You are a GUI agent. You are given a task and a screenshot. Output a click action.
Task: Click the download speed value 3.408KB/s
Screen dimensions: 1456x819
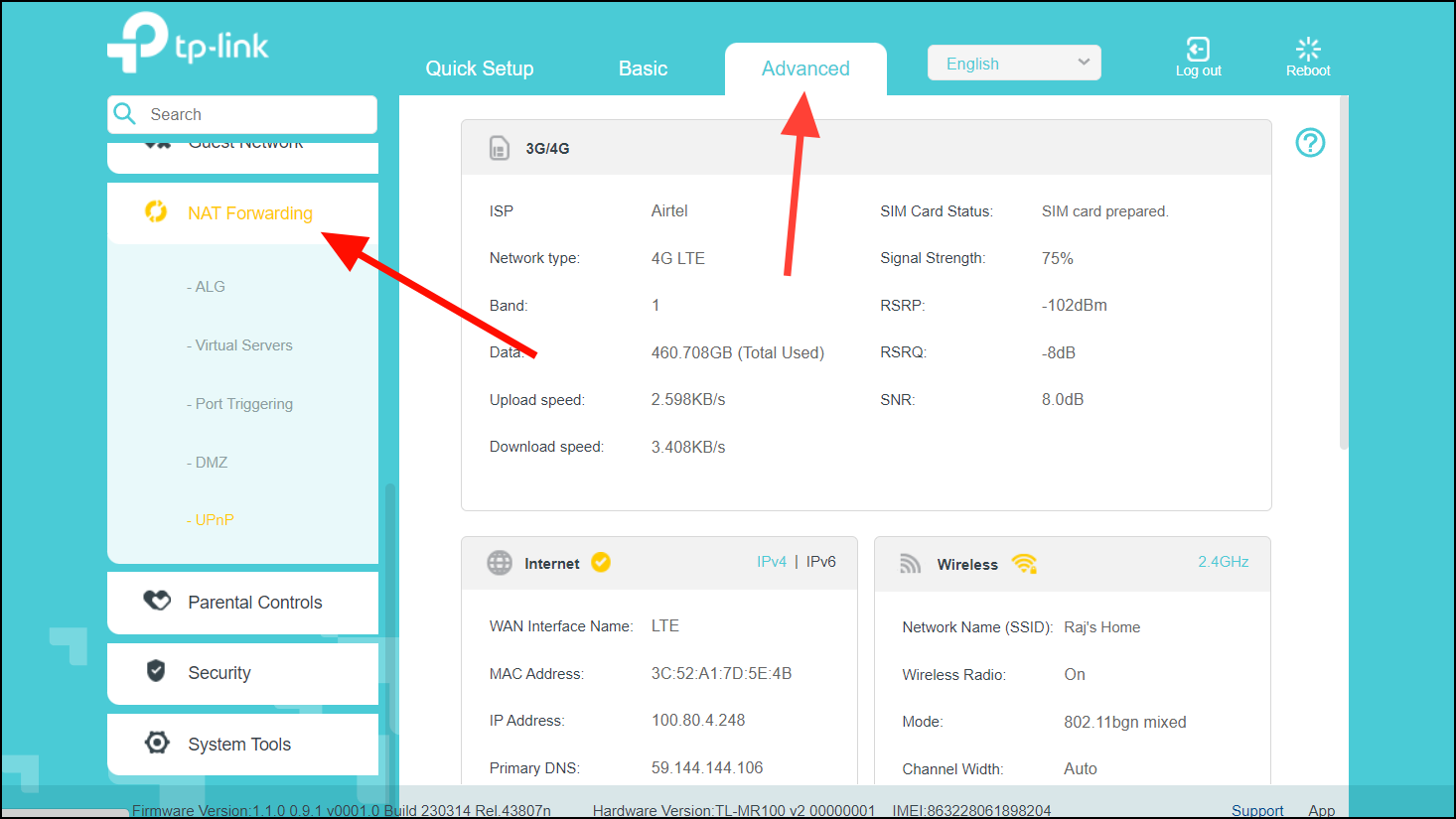coord(688,447)
